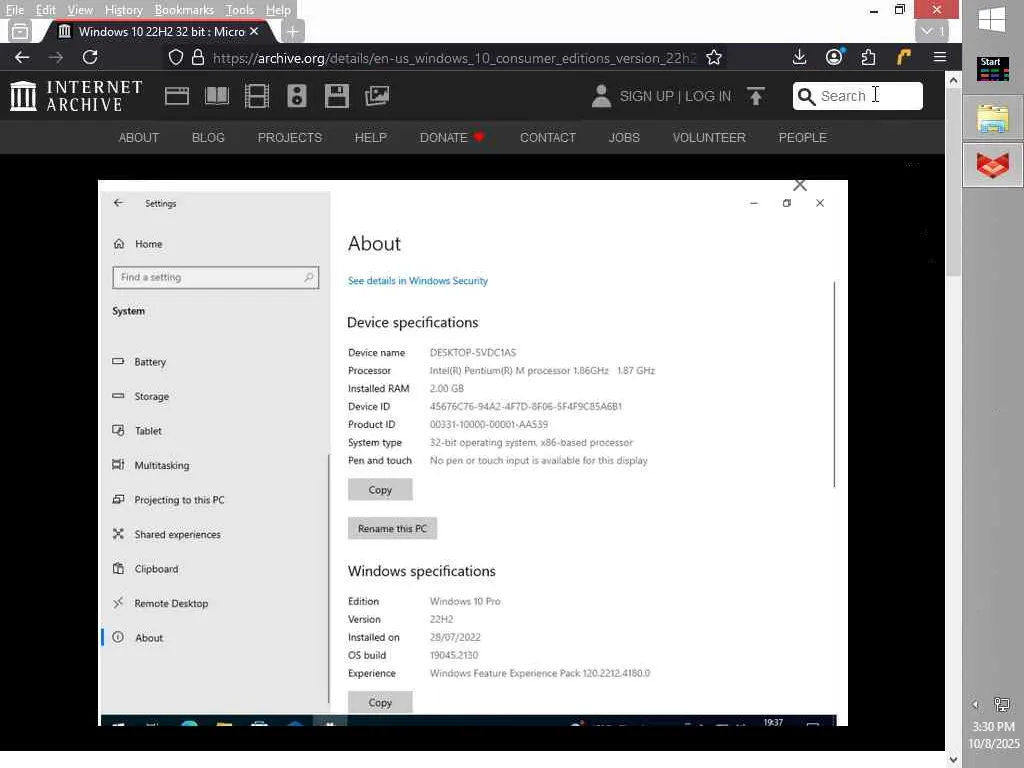Click the browser forward arrow
Viewport: 1024px width, 768px height.
coord(56,57)
